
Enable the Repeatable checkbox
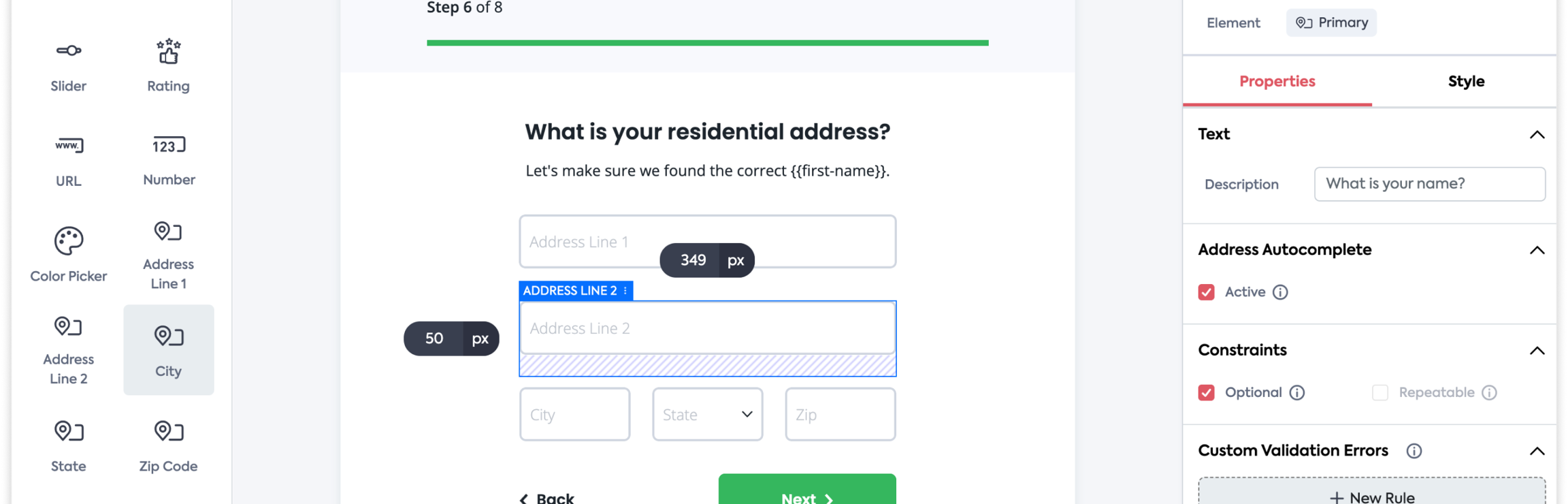1379,393
